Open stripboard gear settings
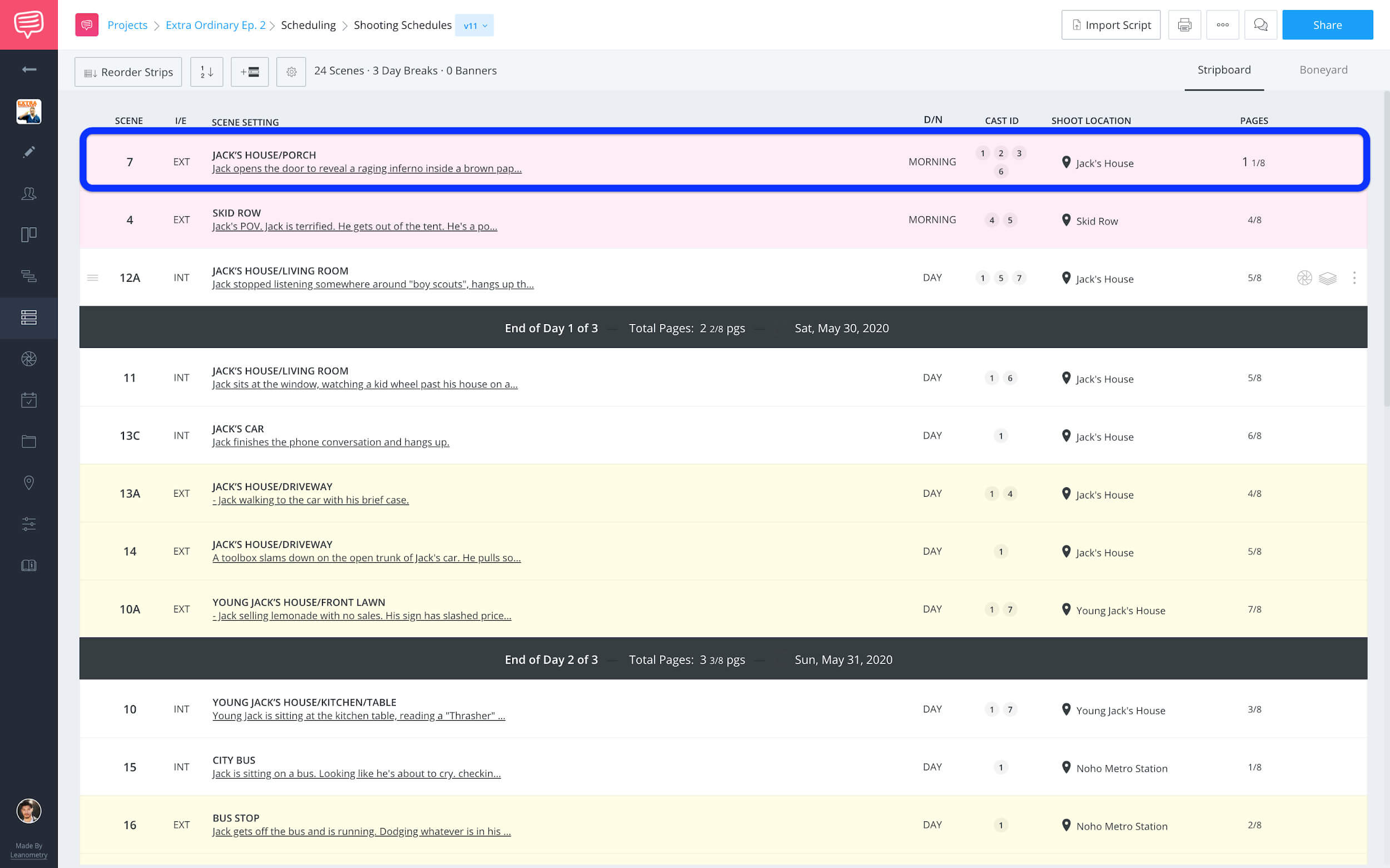Viewport: 1390px width, 868px height. pos(291,72)
